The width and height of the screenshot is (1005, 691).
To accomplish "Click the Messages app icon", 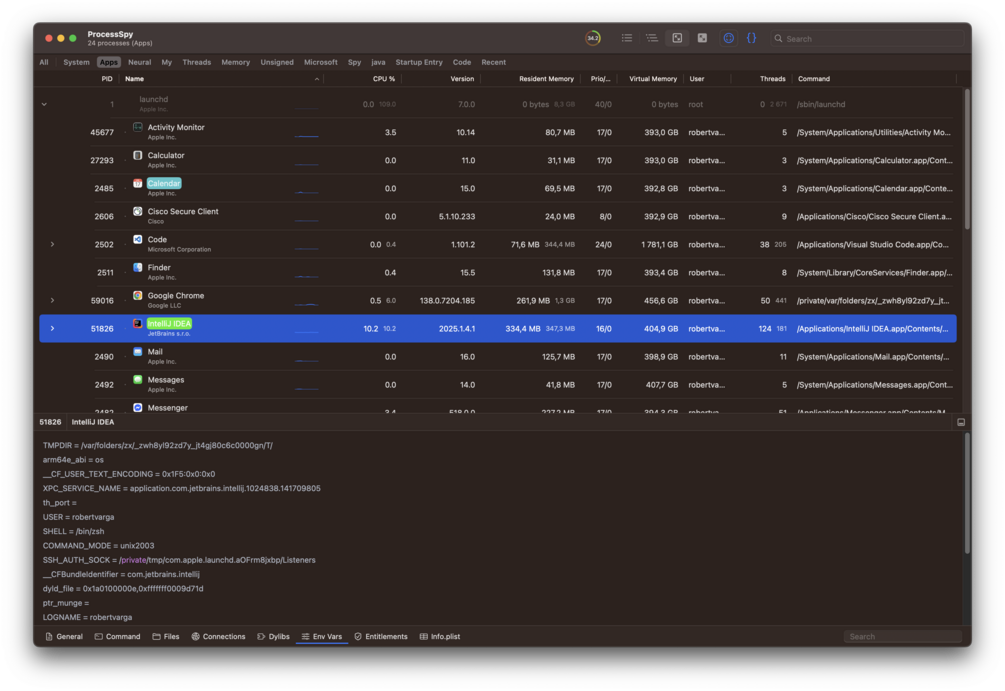I will click(x=138, y=379).
